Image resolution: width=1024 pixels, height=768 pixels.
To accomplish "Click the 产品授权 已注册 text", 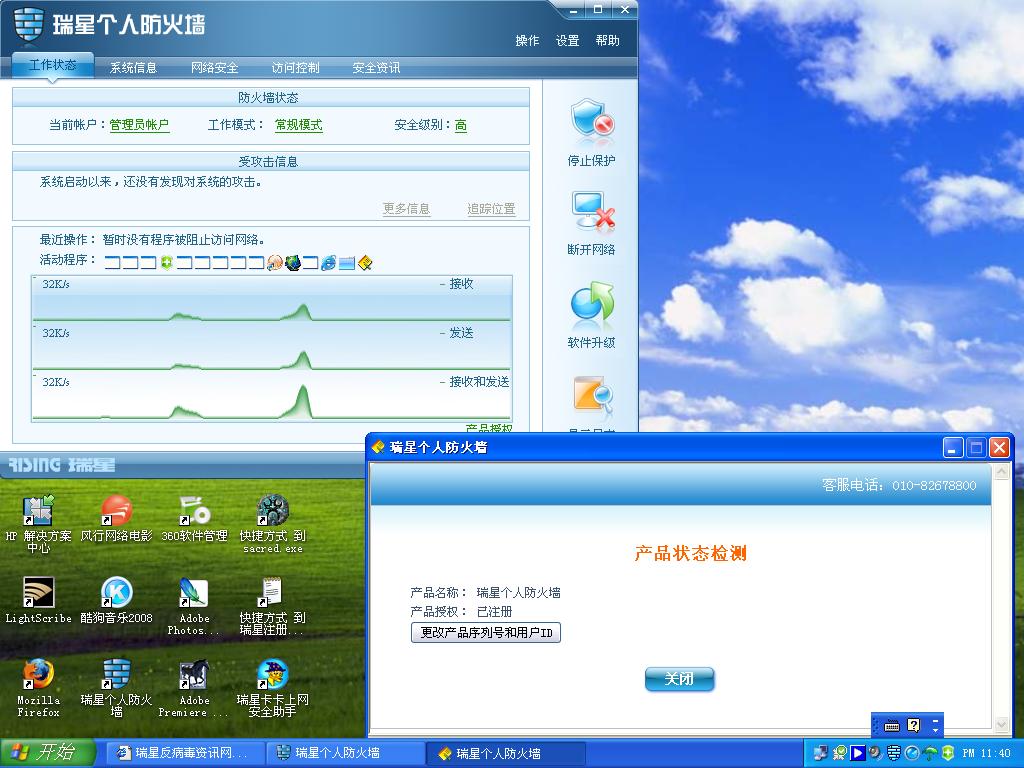I will coord(461,612).
